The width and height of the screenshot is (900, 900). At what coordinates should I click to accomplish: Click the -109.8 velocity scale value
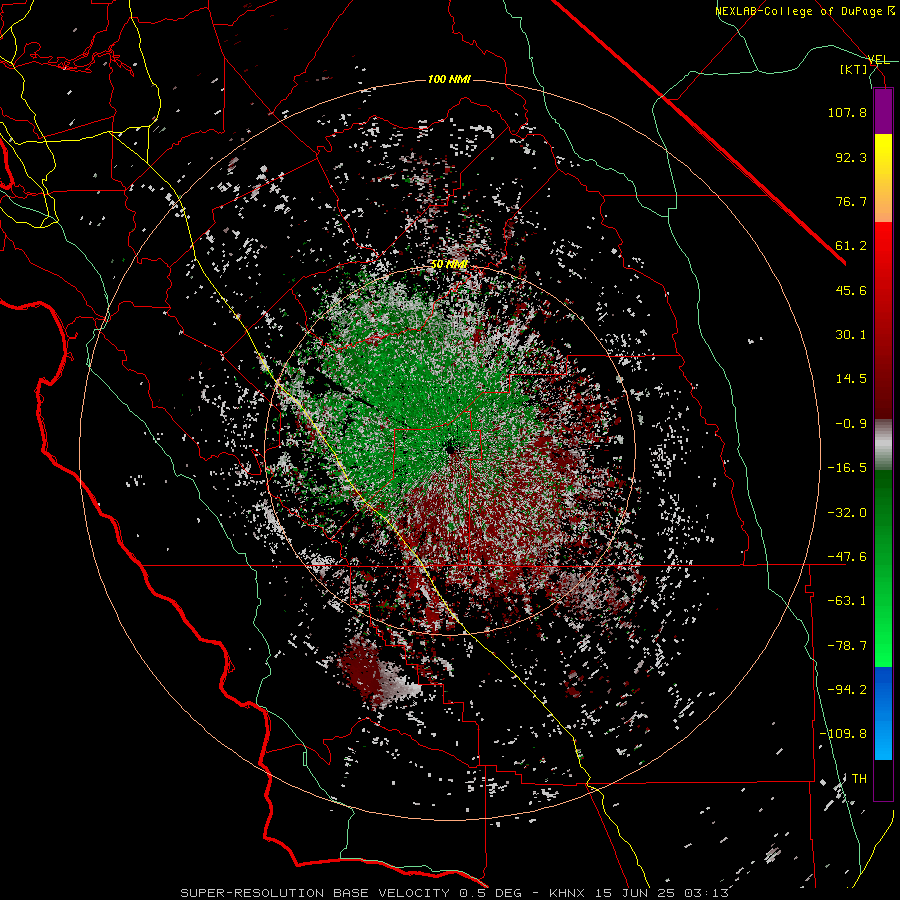coord(844,734)
